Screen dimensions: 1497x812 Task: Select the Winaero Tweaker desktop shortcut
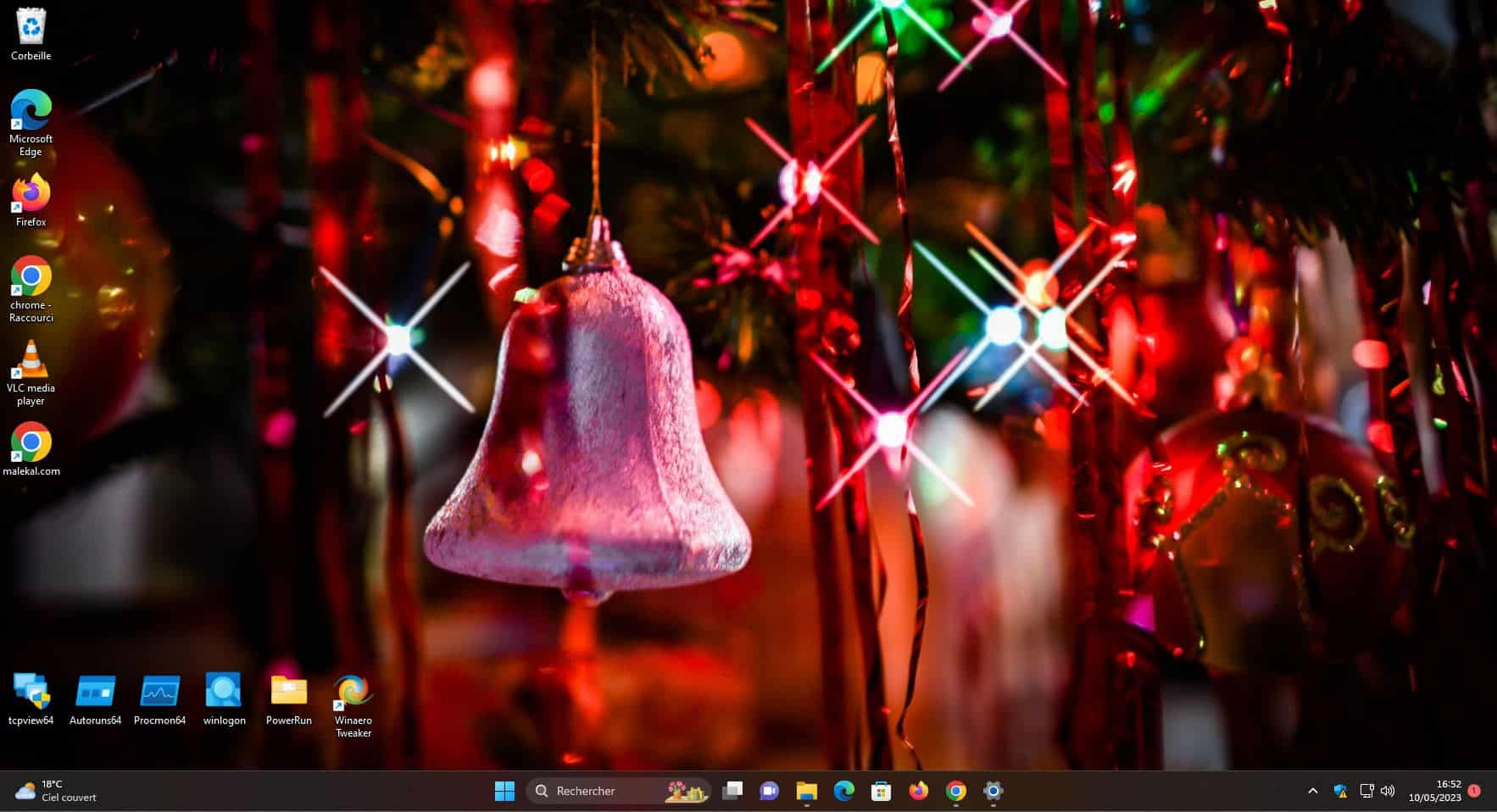coord(353,705)
